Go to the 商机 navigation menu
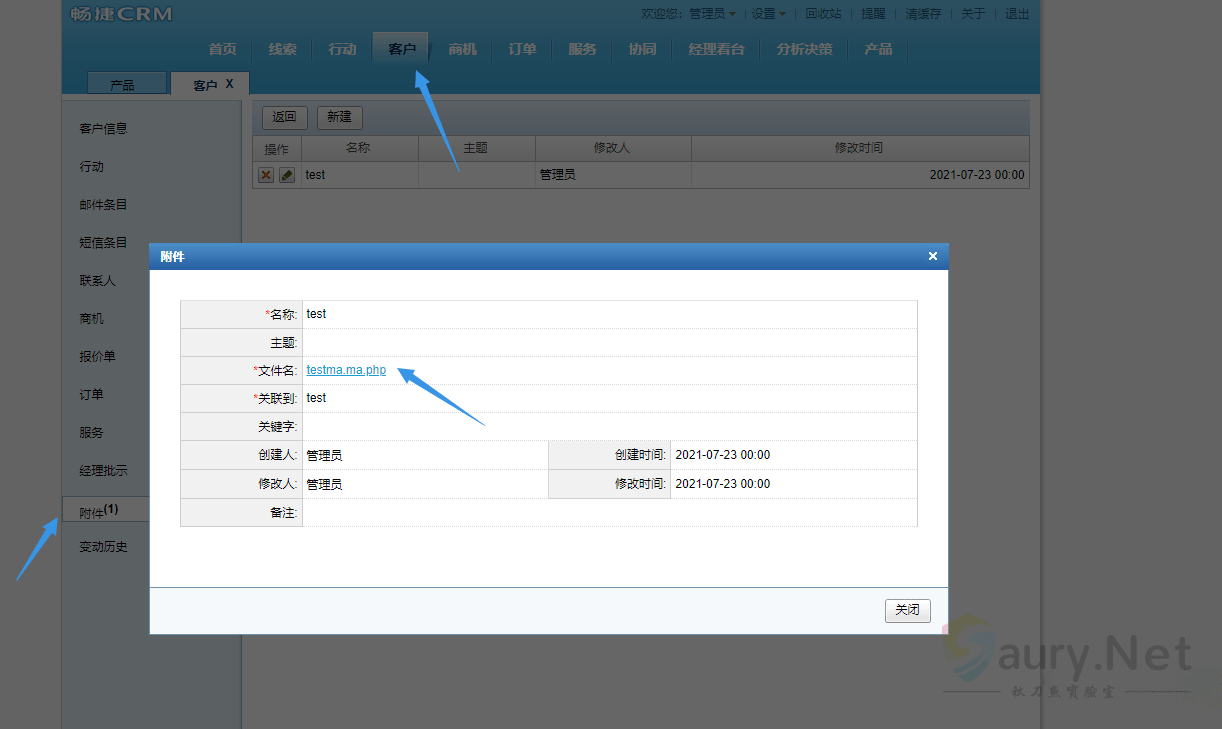The width and height of the screenshot is (1222, 729). [462, 49]
